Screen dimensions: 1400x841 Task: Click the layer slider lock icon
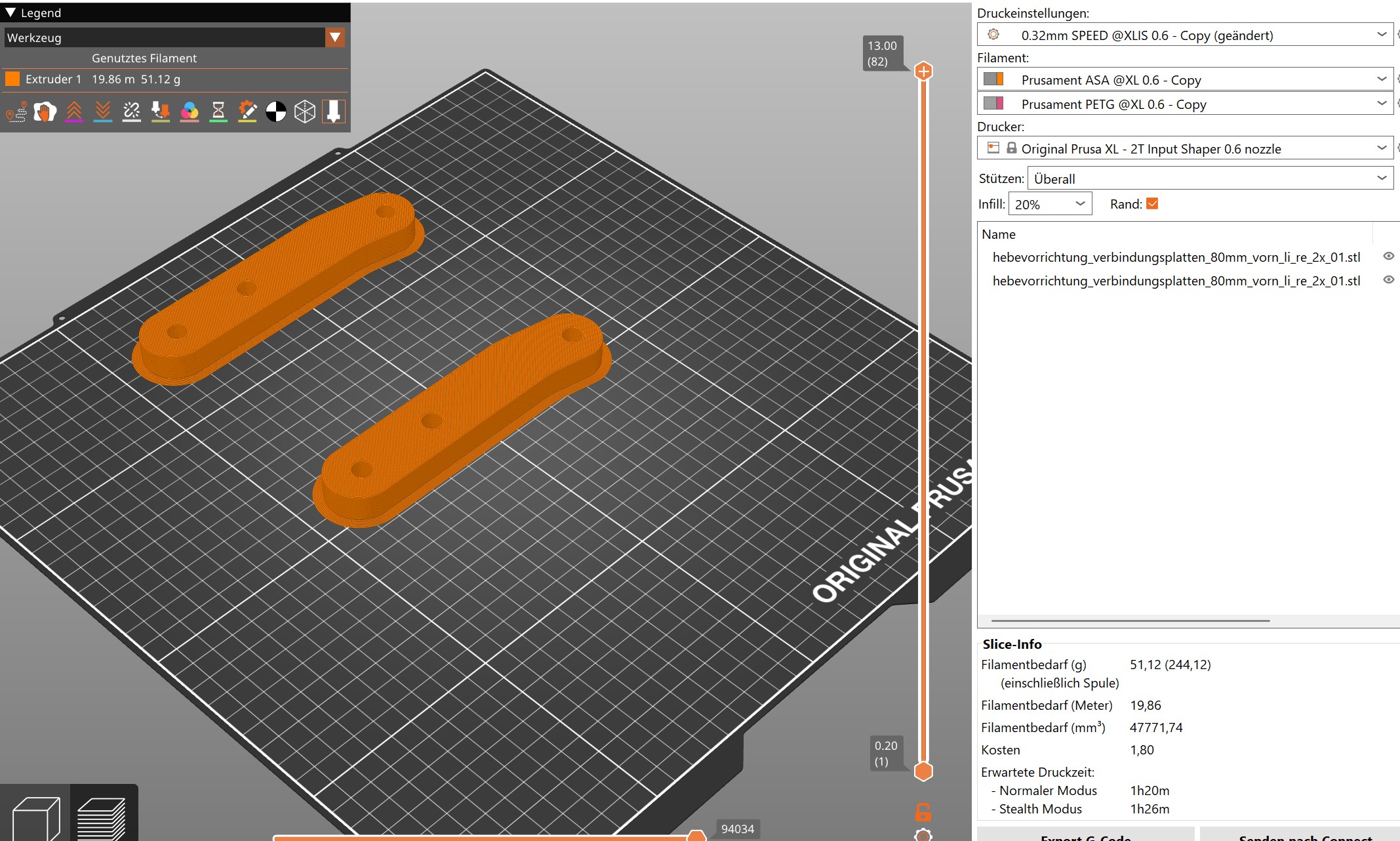[x=923, y=812]
